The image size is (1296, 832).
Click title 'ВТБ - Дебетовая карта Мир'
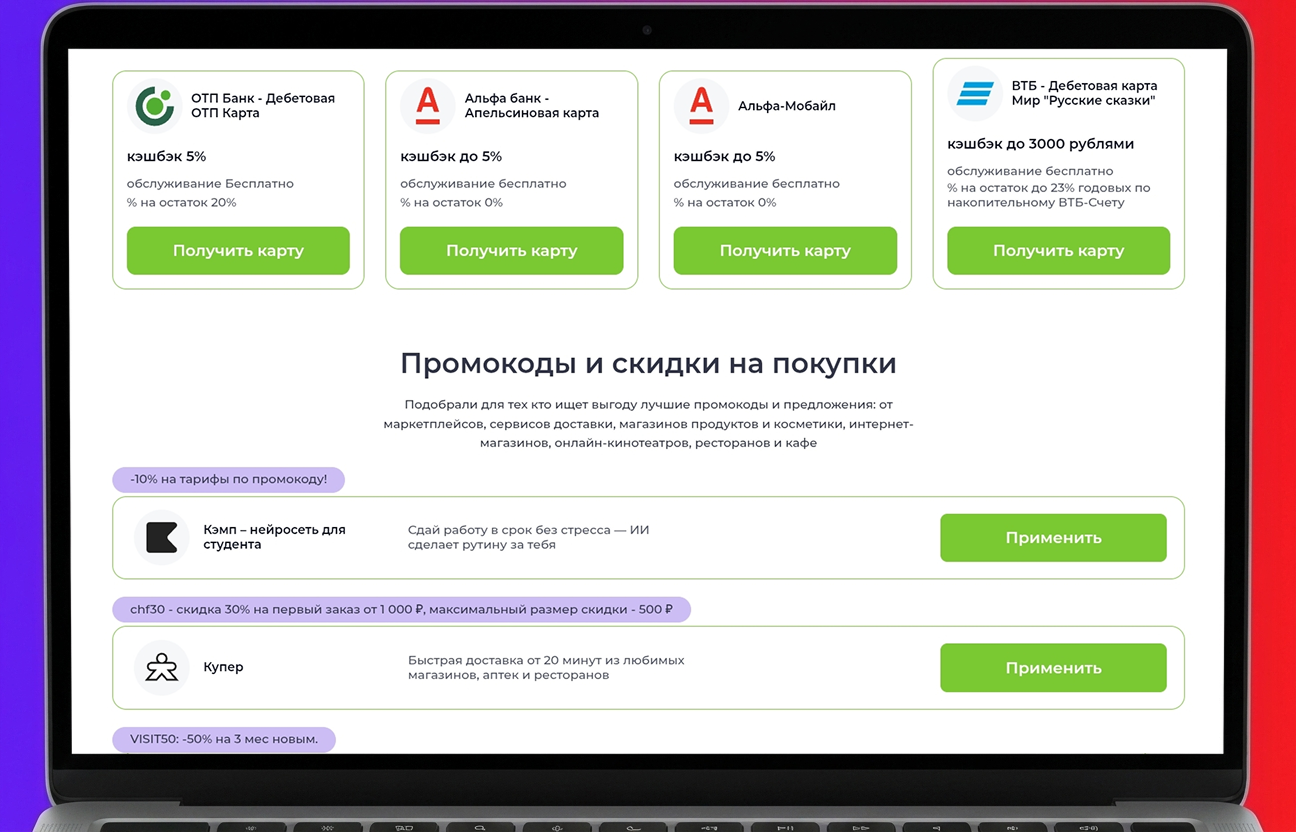click(x=1085, y=93)
